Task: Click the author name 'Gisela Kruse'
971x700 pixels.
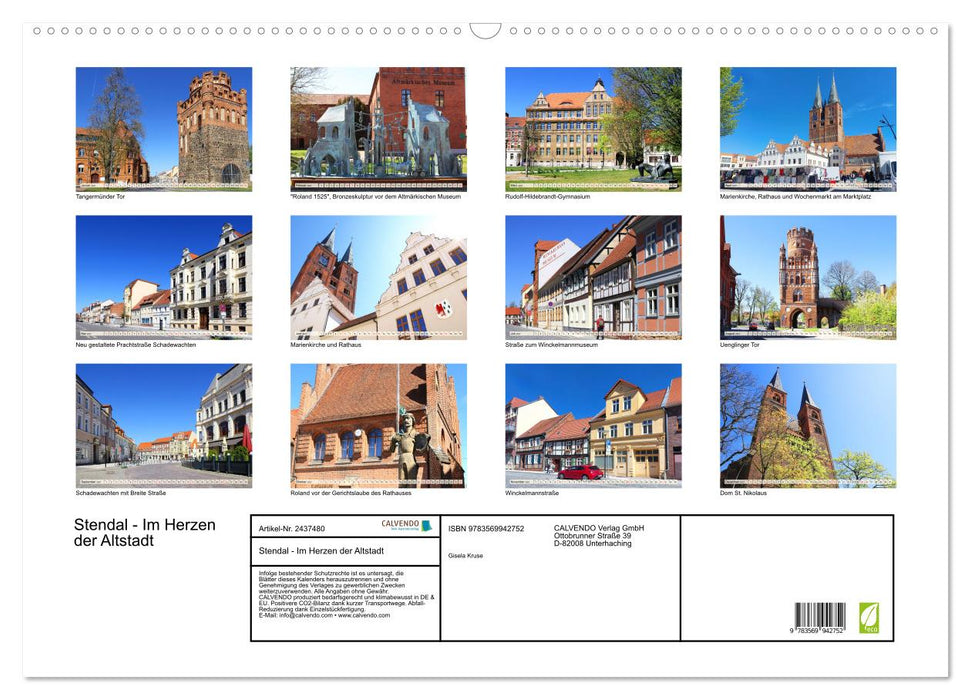Action: pos(466,556)
